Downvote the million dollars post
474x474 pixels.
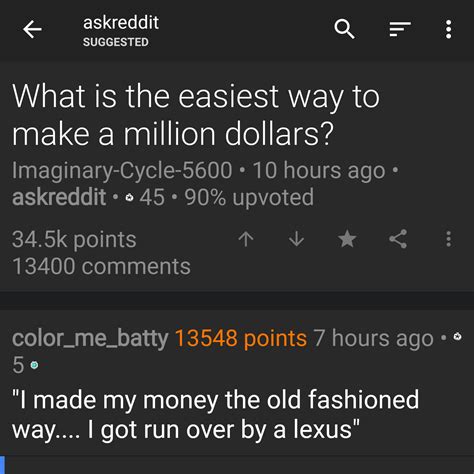coord(296,239)
